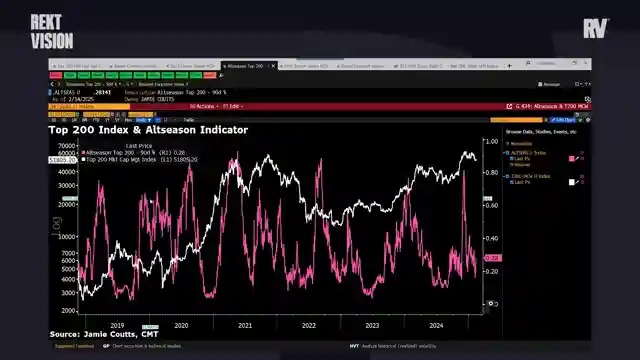Image resolution: width=640 pixels, height=360 pixels.
Task: Click the blue Edit Chart button
Action: click(x=563, y=120)
